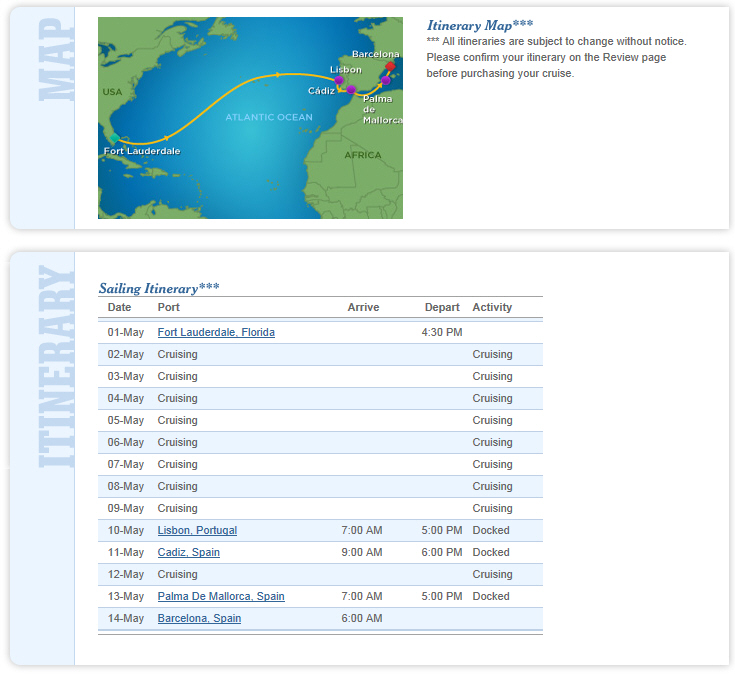Click the Port column header
The image size is (735, 676).
169,307
